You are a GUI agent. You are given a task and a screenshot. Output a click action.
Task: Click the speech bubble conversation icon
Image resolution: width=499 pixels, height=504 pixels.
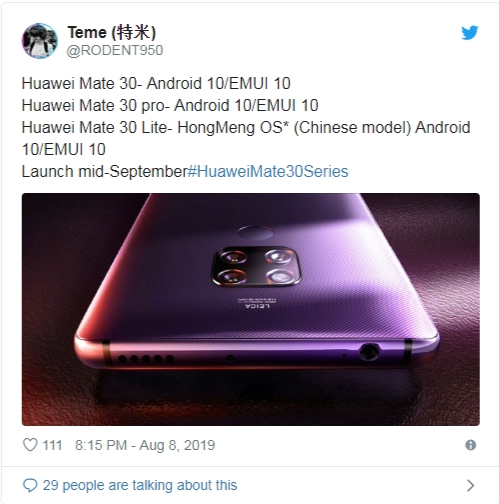coord(30,485)
